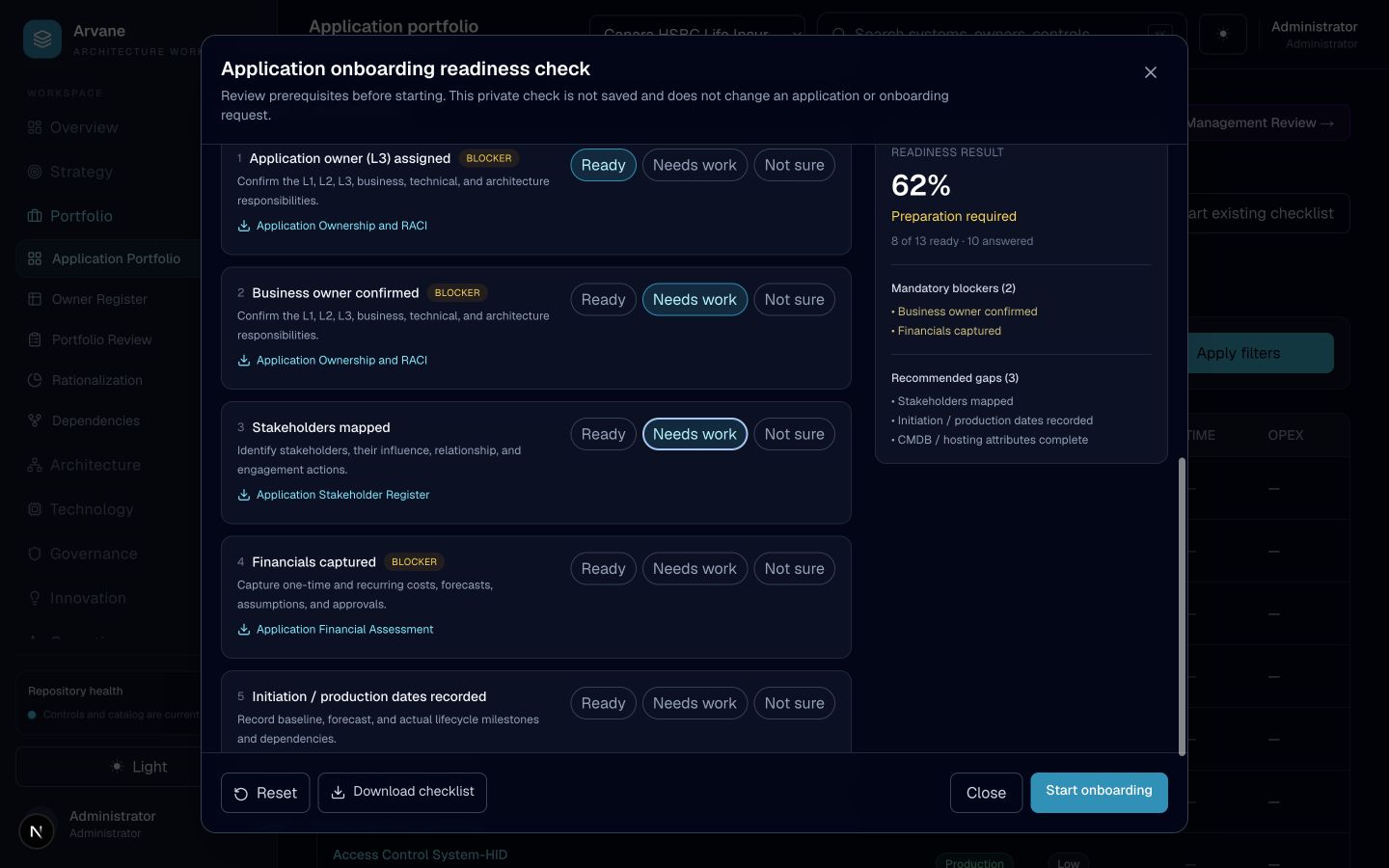1389x868 pixels.
Task: Select Needs work for Stakeholders mapped
Action: pyautogui.click(x=694, y=434)
